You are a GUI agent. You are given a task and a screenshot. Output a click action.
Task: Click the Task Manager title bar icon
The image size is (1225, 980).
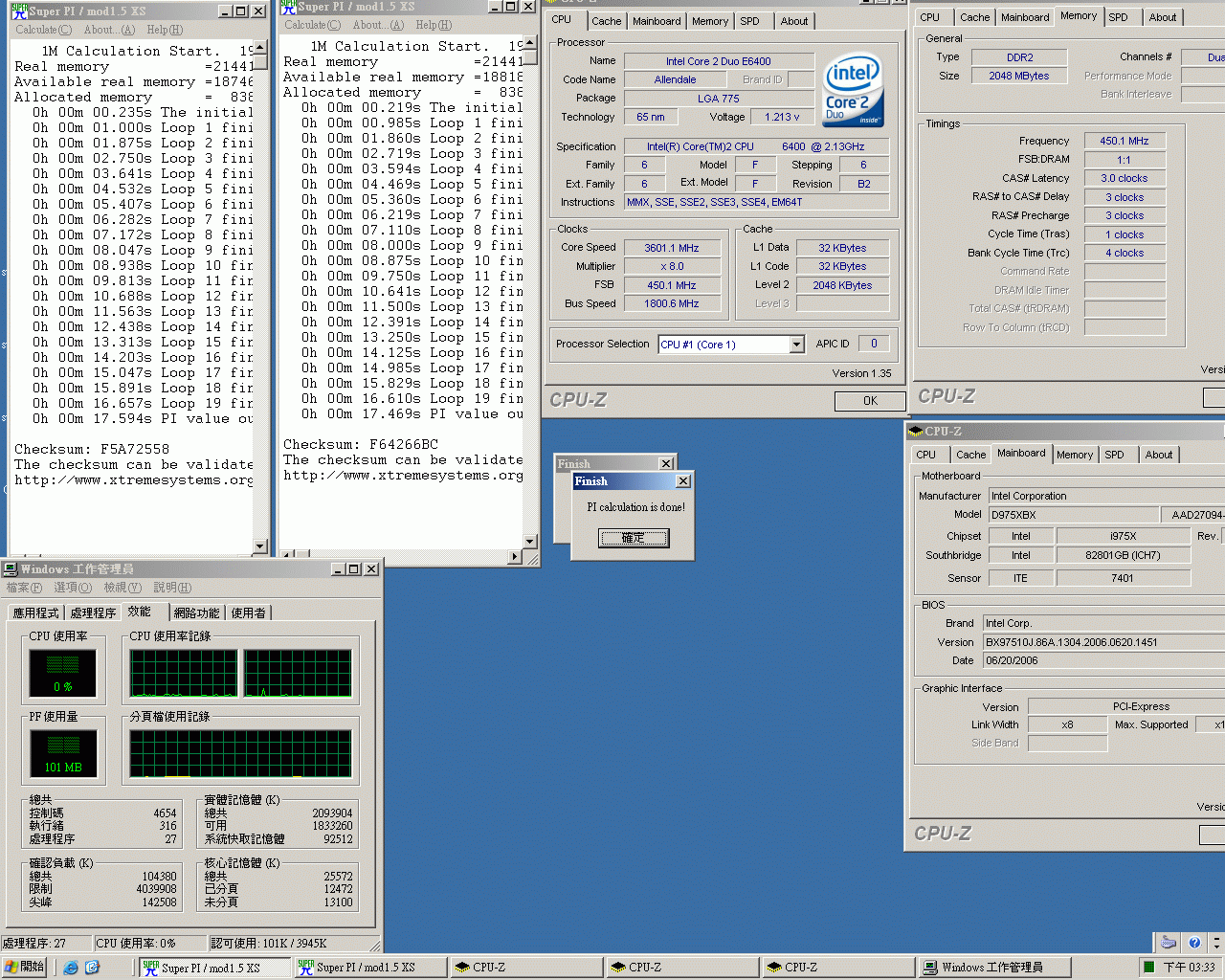click(x=11, y=568)
